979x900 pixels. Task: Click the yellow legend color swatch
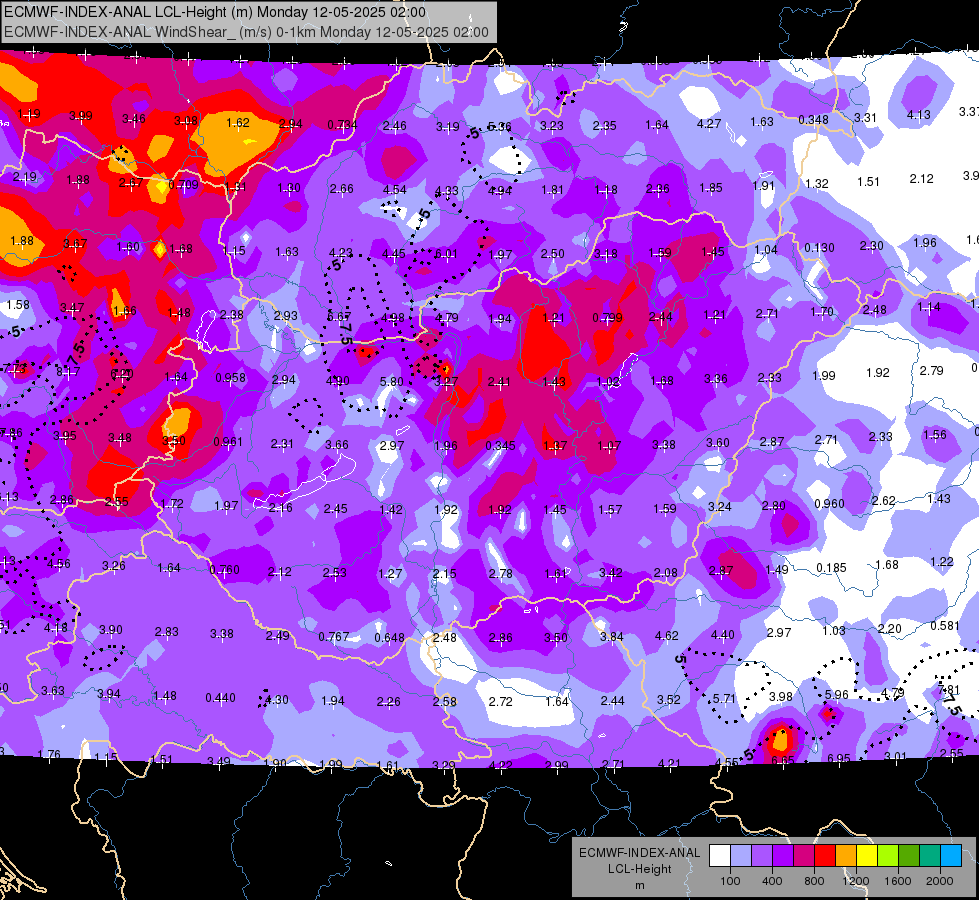click(867, 856)
